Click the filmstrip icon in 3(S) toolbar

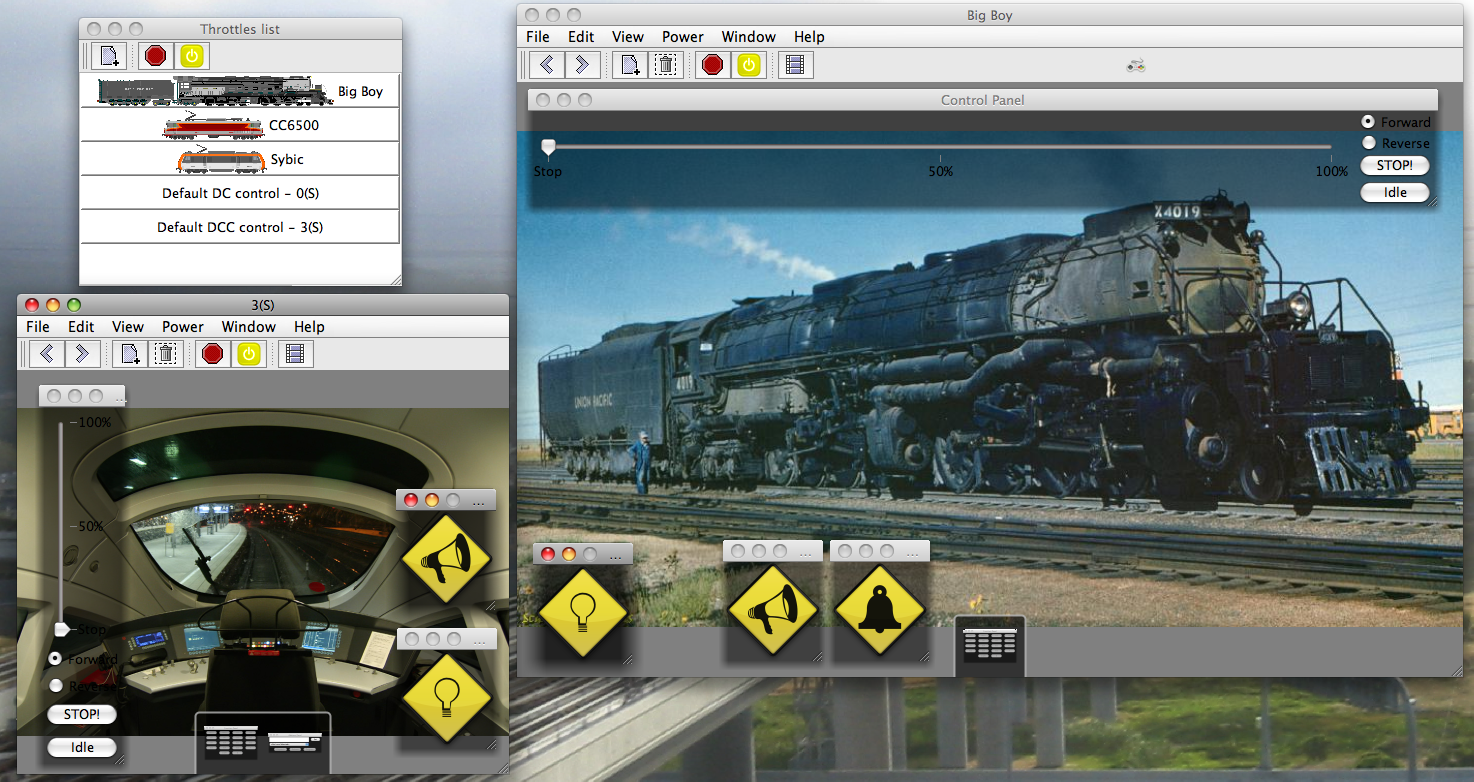[x=294, y=353]
